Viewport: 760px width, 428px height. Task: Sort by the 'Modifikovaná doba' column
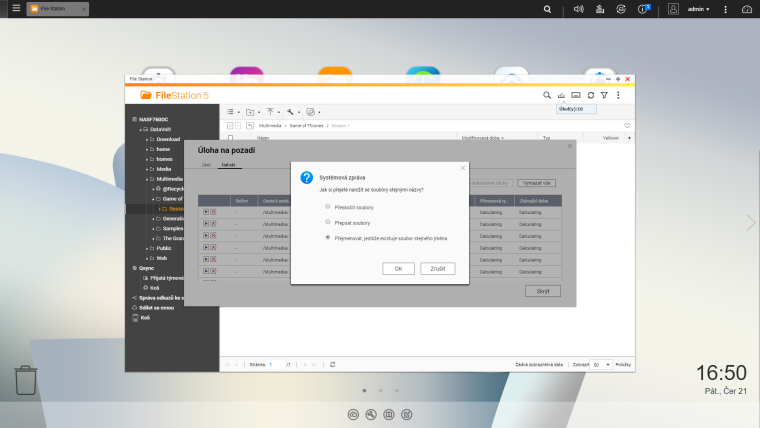tap(482, 138)
